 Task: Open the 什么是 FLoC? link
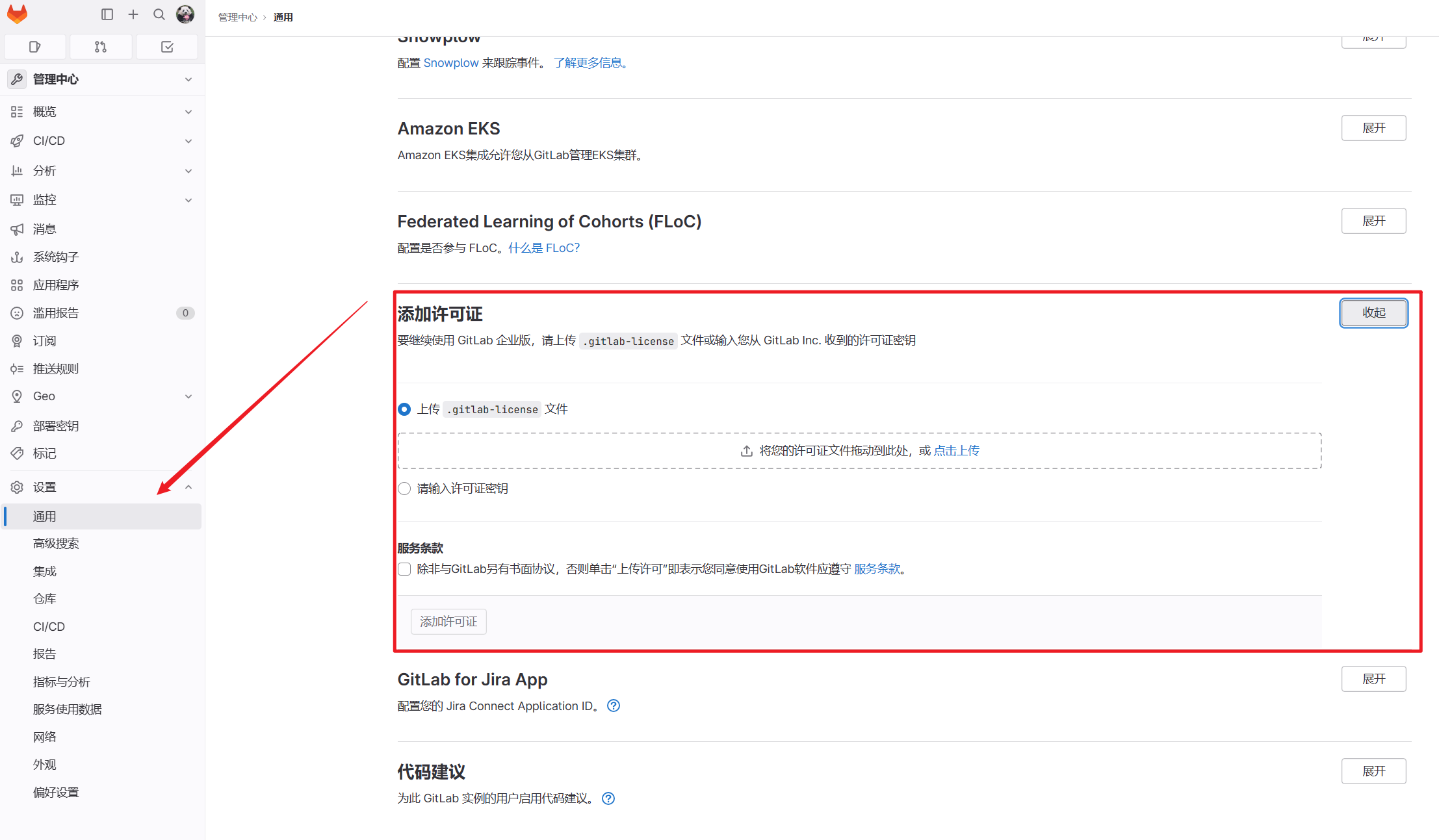(544, 248)
